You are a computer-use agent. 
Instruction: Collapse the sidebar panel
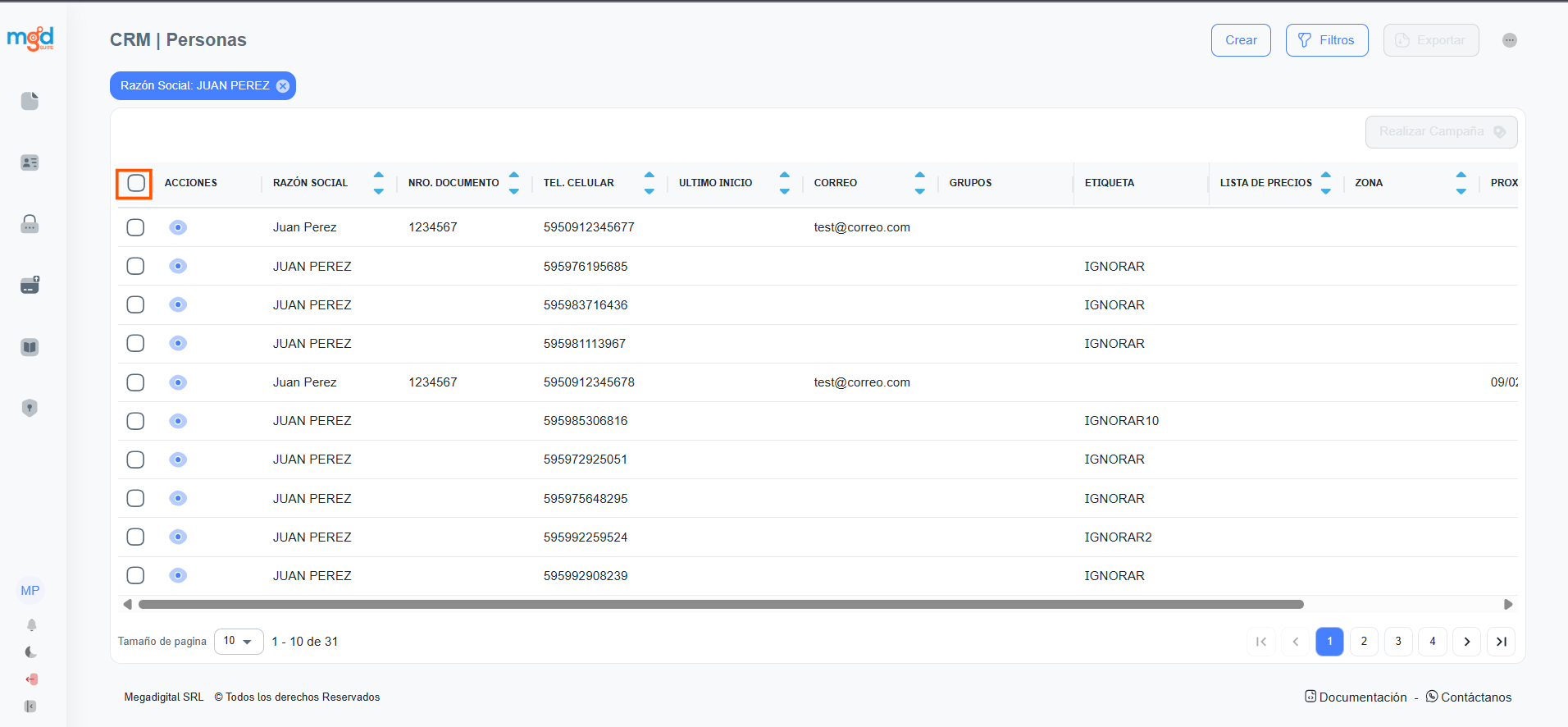point(31,706)
